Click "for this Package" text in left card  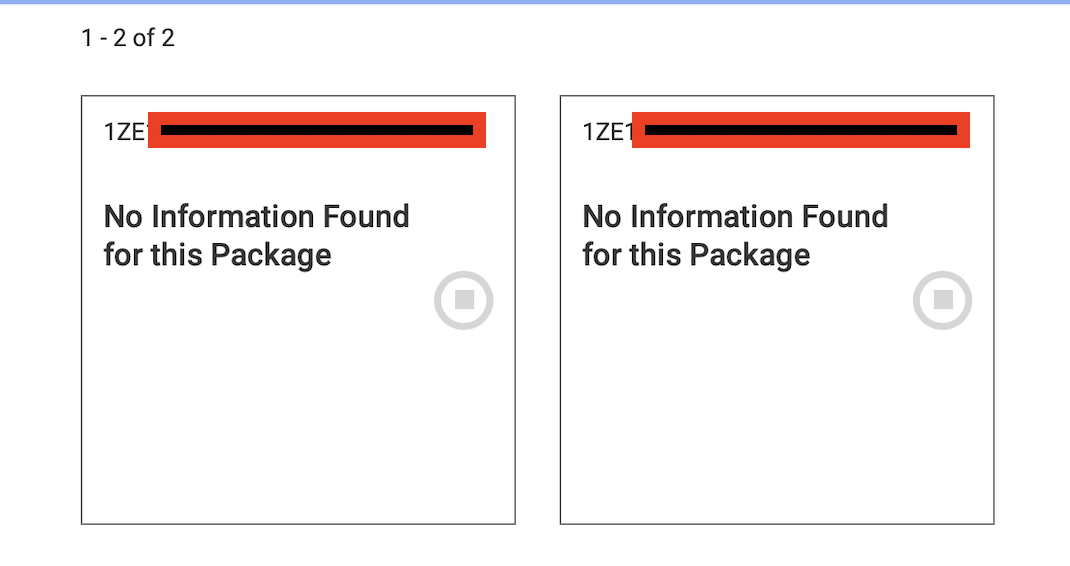pos(217,255)
